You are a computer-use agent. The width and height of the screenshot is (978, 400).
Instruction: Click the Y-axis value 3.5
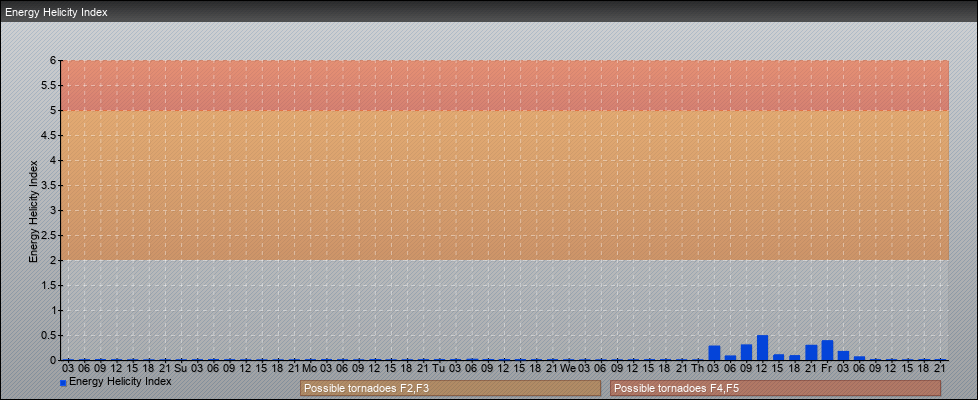point(50,185)
